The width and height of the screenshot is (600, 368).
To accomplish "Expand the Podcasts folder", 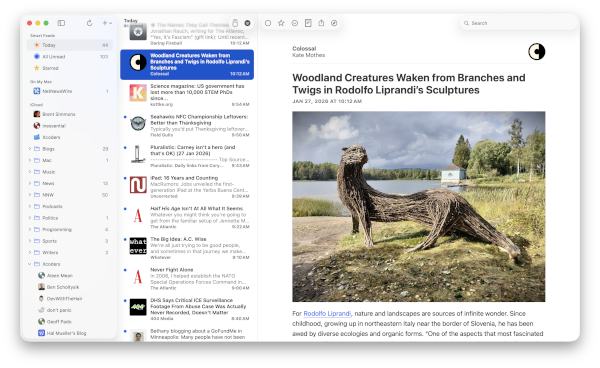I will 30,206.
